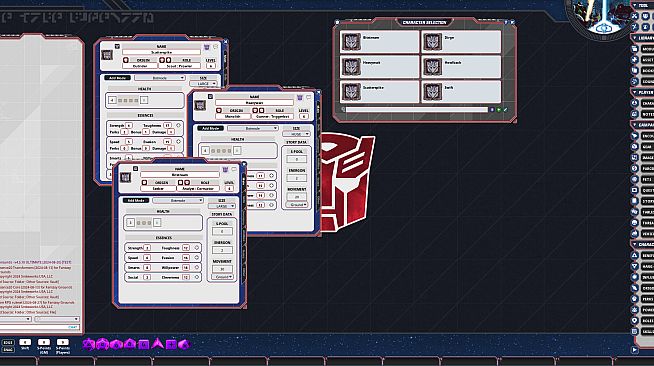Open the Ground movement dropdown on Monolith sheet
The image size is (654, 366).
(297, 205)
